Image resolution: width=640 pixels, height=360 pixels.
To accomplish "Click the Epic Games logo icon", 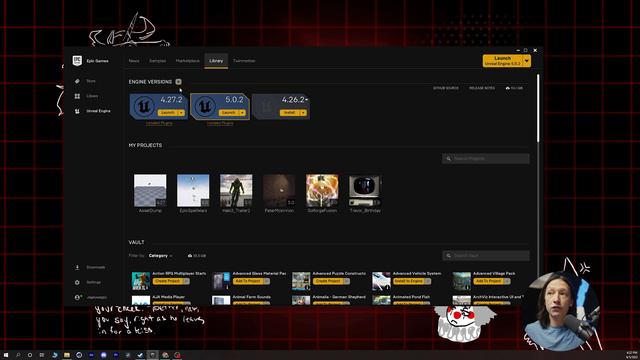I will tap(77, 61).
